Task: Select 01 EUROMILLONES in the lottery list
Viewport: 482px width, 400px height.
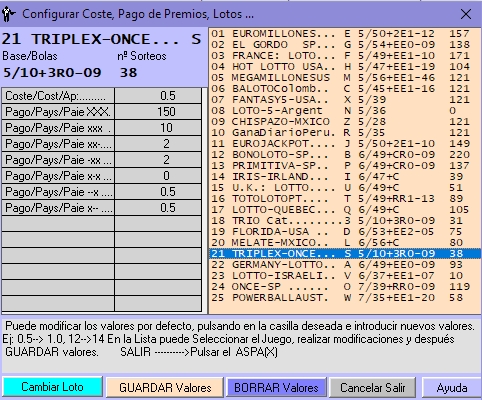Action: tap(345, 34)
